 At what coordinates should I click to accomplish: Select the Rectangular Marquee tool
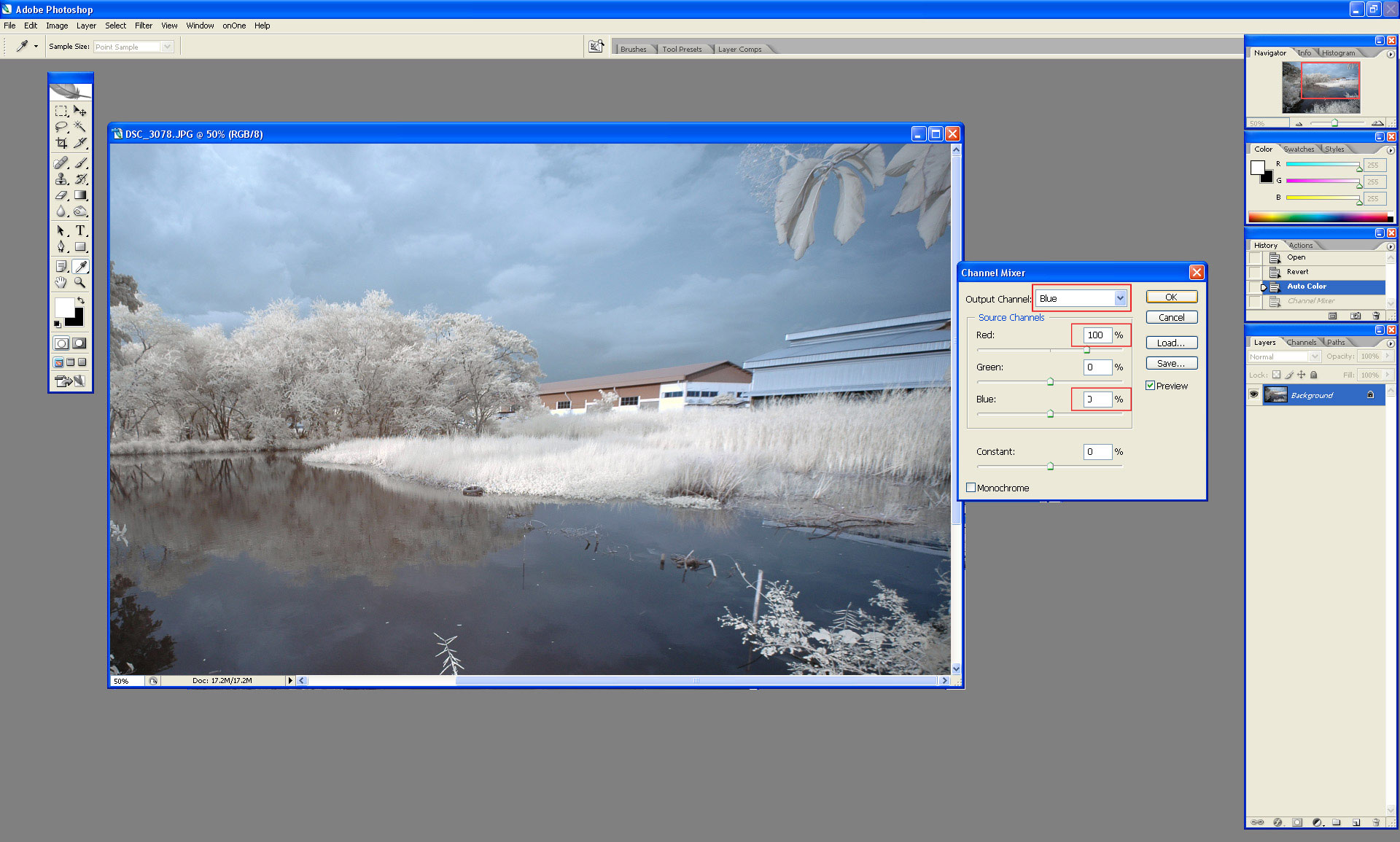[x=61, y=111]
